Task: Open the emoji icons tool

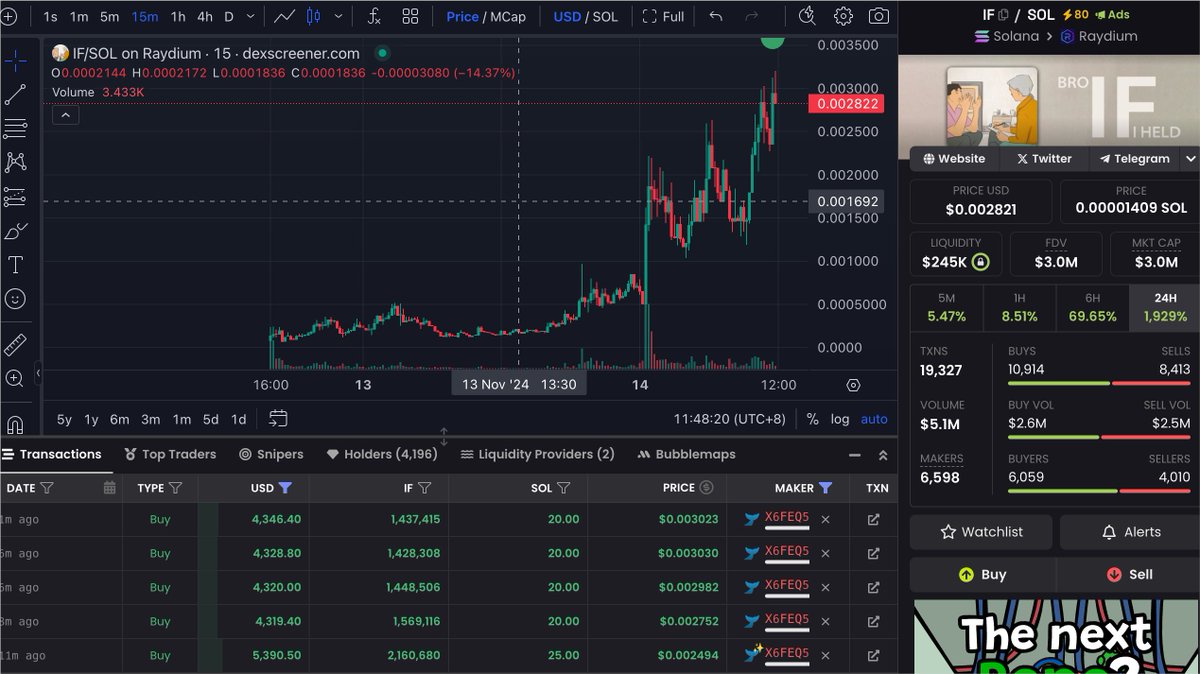Action: tap(15, 298)
